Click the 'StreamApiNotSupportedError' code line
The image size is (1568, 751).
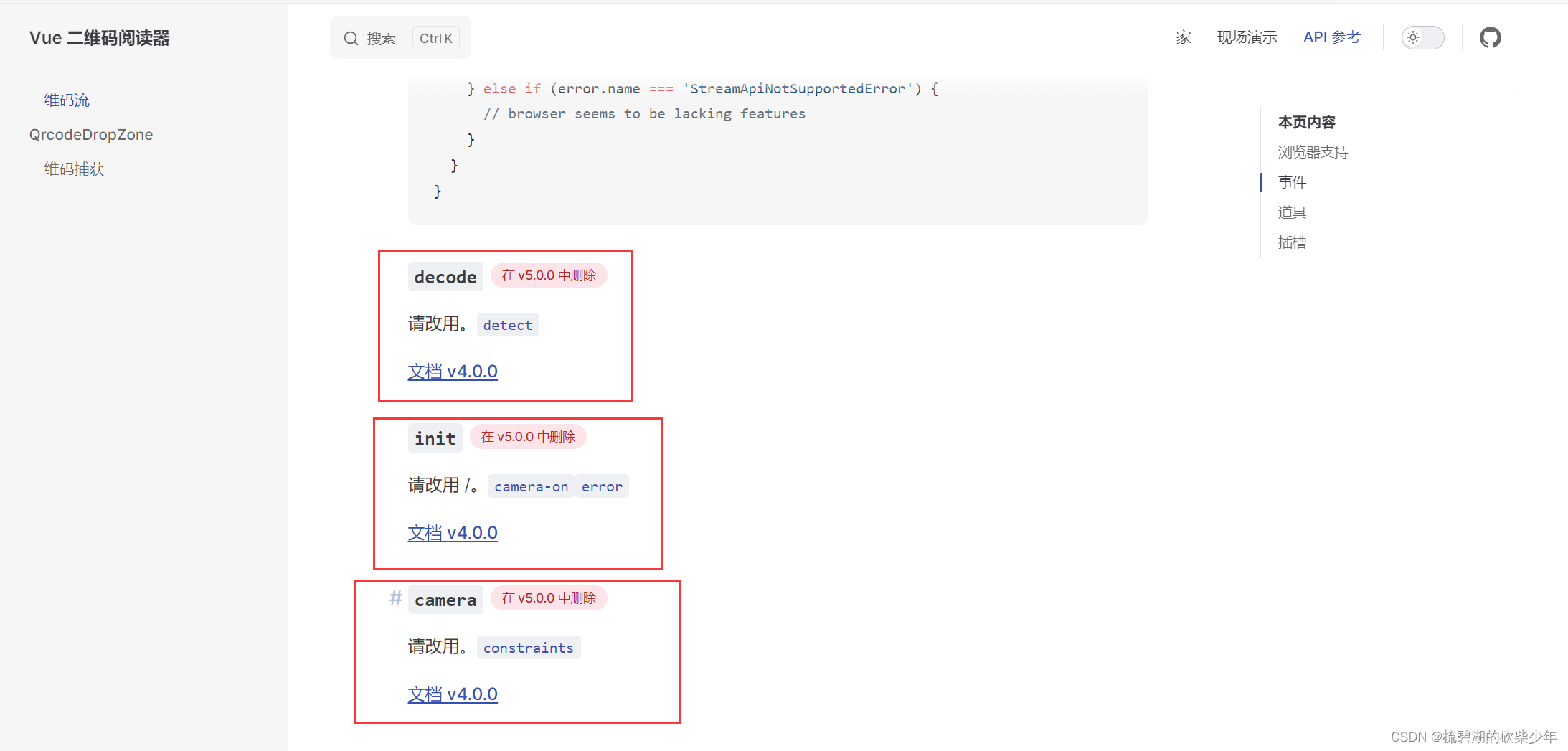[703, 89]
